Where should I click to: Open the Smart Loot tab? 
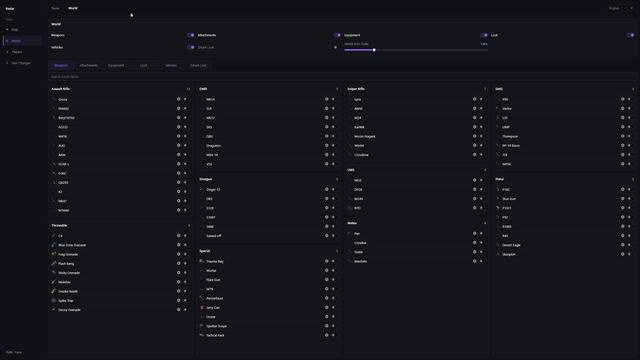pyautogui.click(x=198, y=65)
